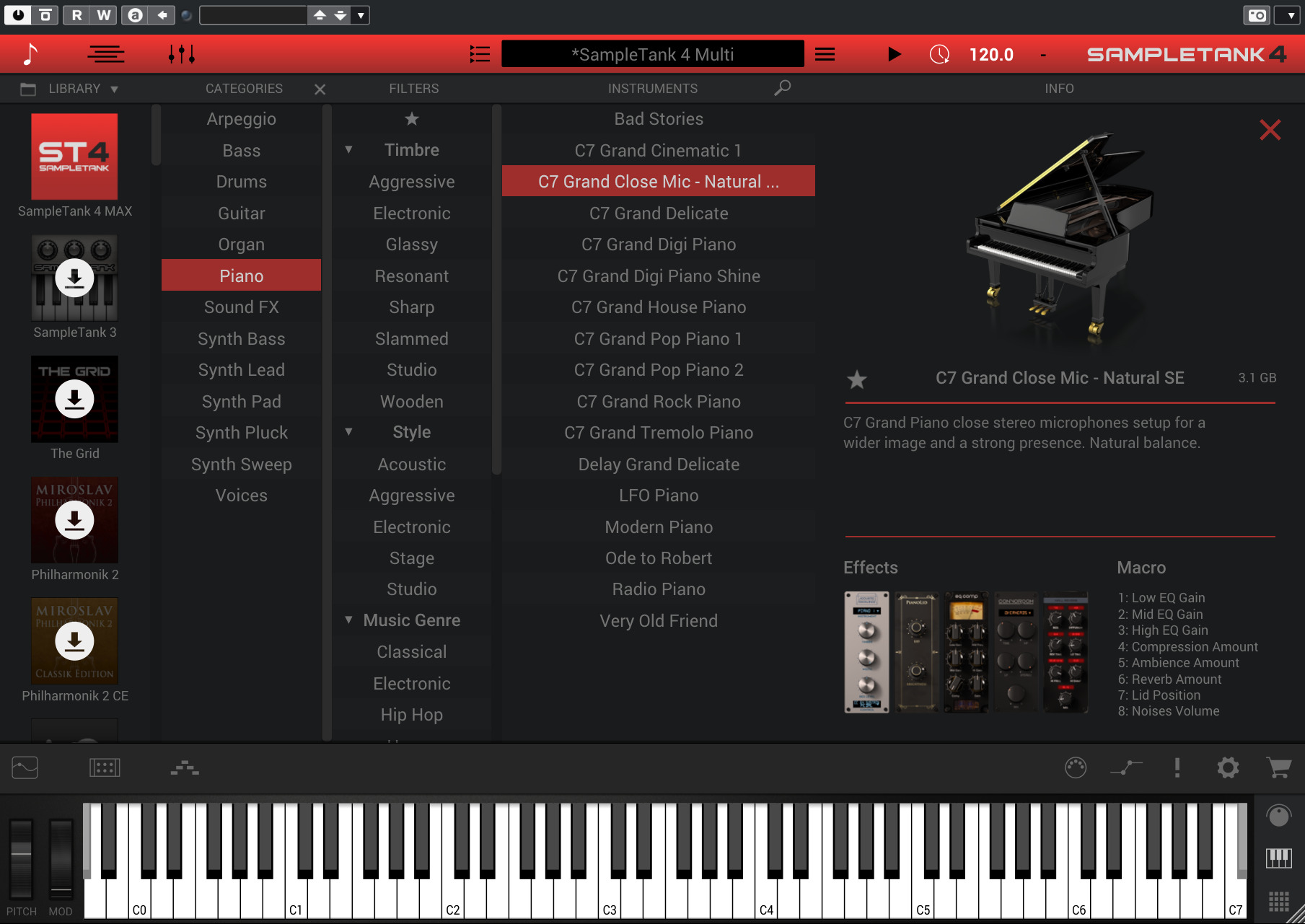The width and height of the screenshot is (1305, 924).
Task: Open the parts list view icon
Action: tap(106, 54)
